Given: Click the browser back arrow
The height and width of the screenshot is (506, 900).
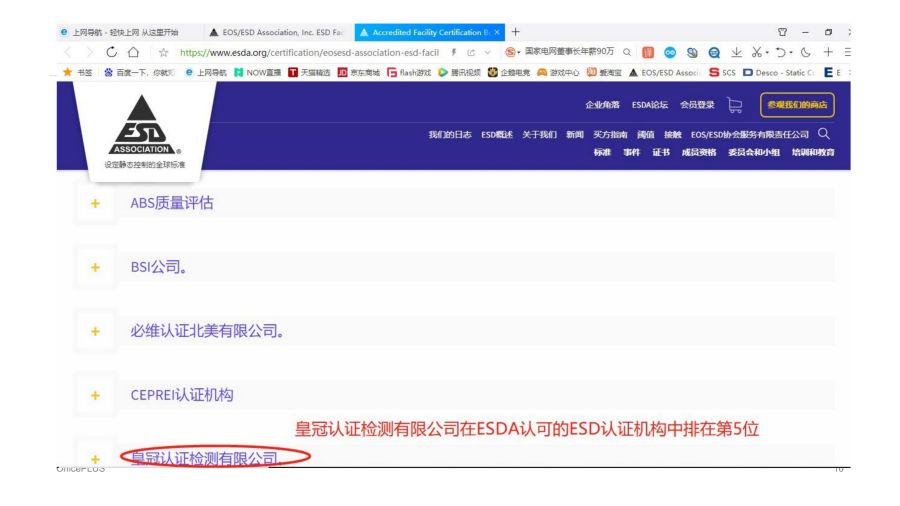Looking at the screenshot, I should click(x=68, y=52).
